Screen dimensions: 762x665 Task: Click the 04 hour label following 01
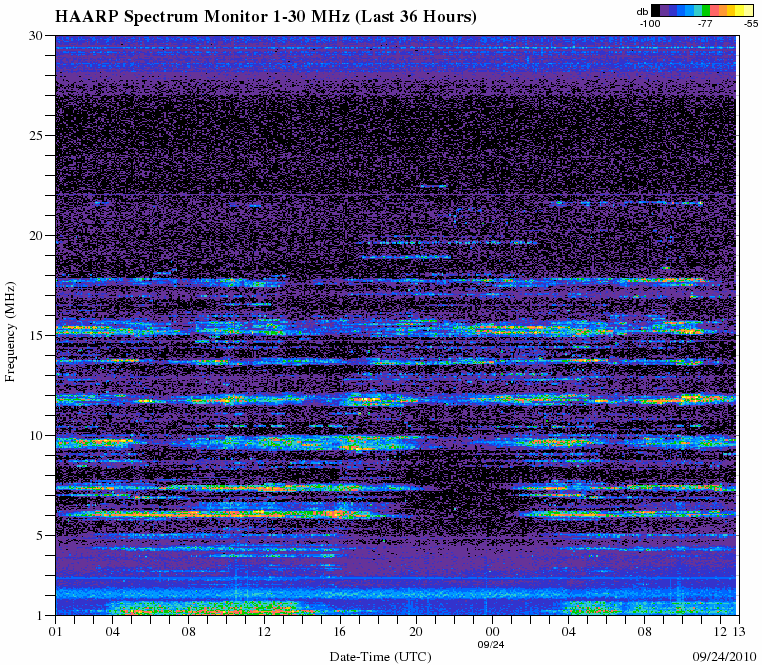(113, 632)
